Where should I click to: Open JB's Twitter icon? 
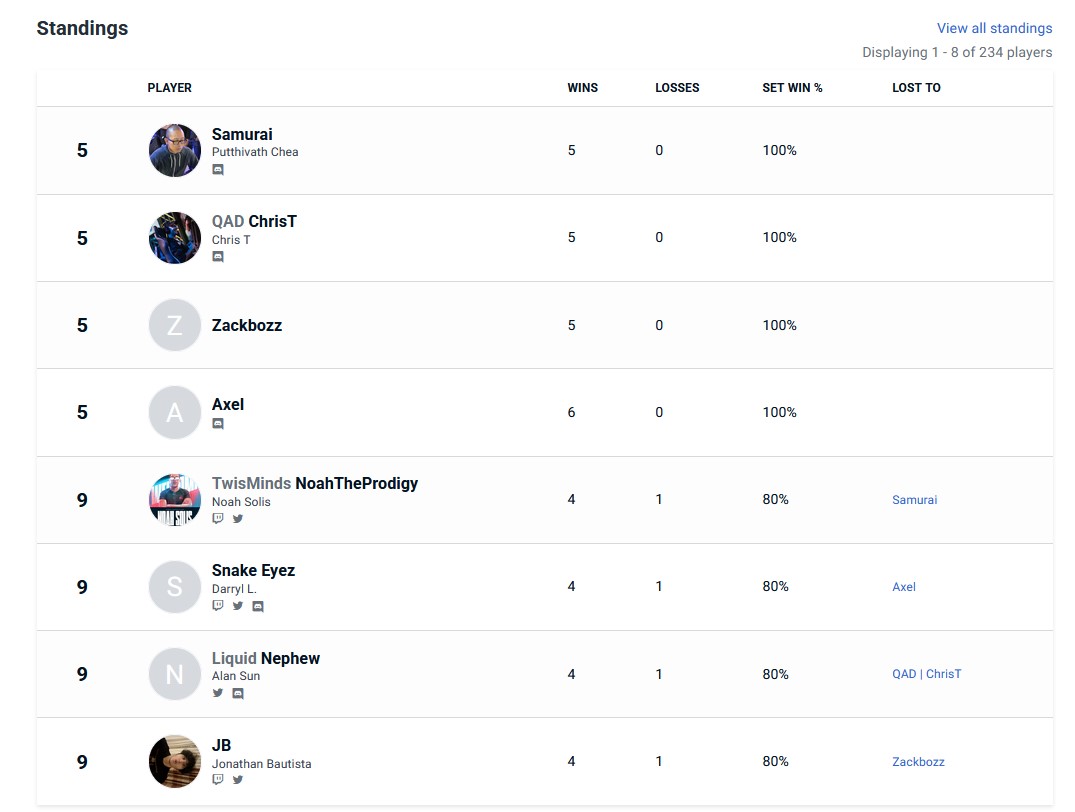238,780
